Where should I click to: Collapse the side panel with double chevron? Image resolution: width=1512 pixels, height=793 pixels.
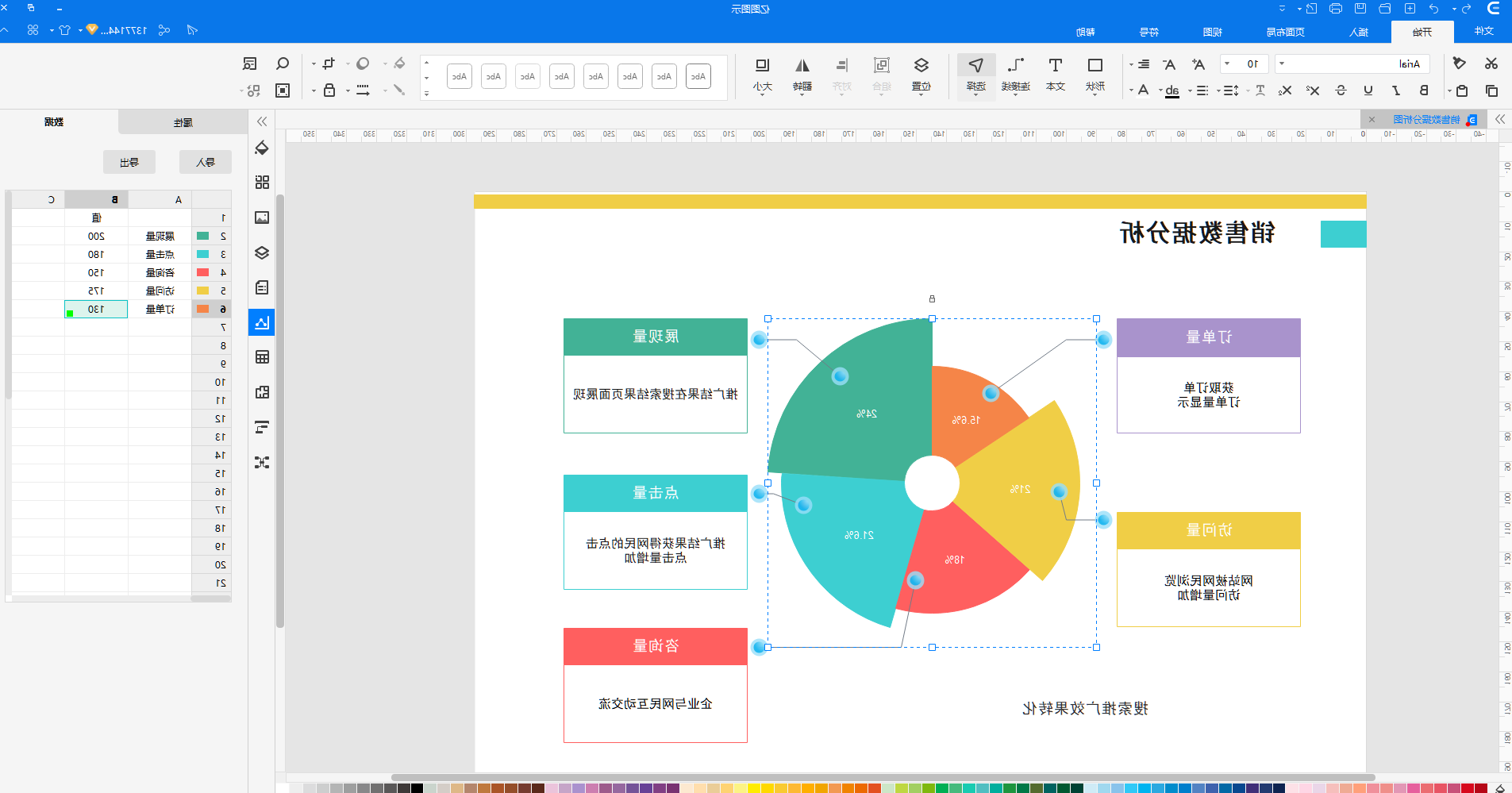262,121
